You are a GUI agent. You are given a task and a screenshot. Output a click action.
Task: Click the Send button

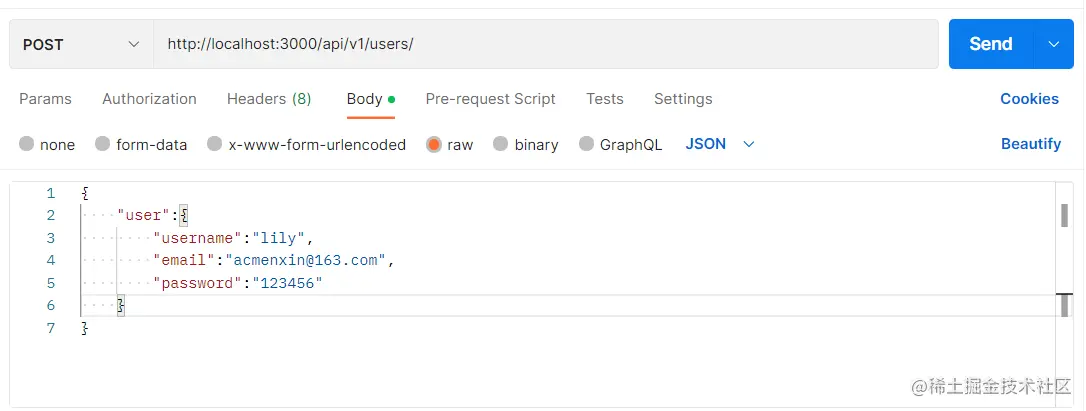(x=991, y=44)
